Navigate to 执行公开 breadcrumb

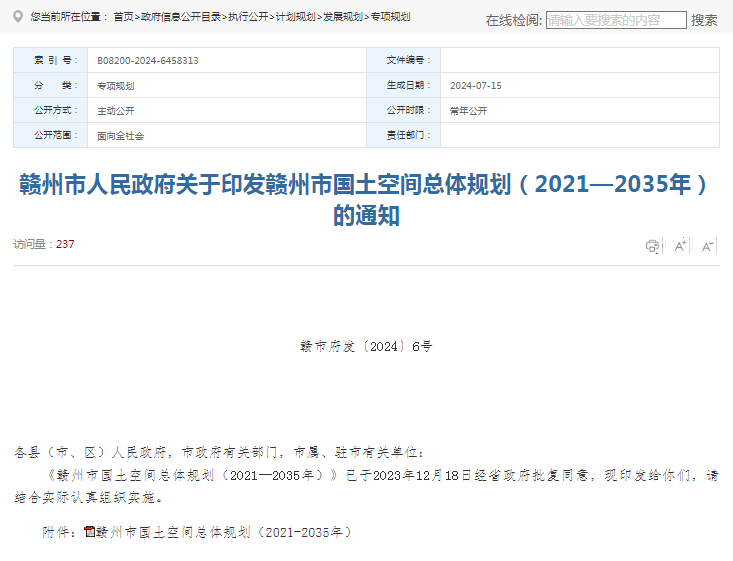[x=246, y=17]
